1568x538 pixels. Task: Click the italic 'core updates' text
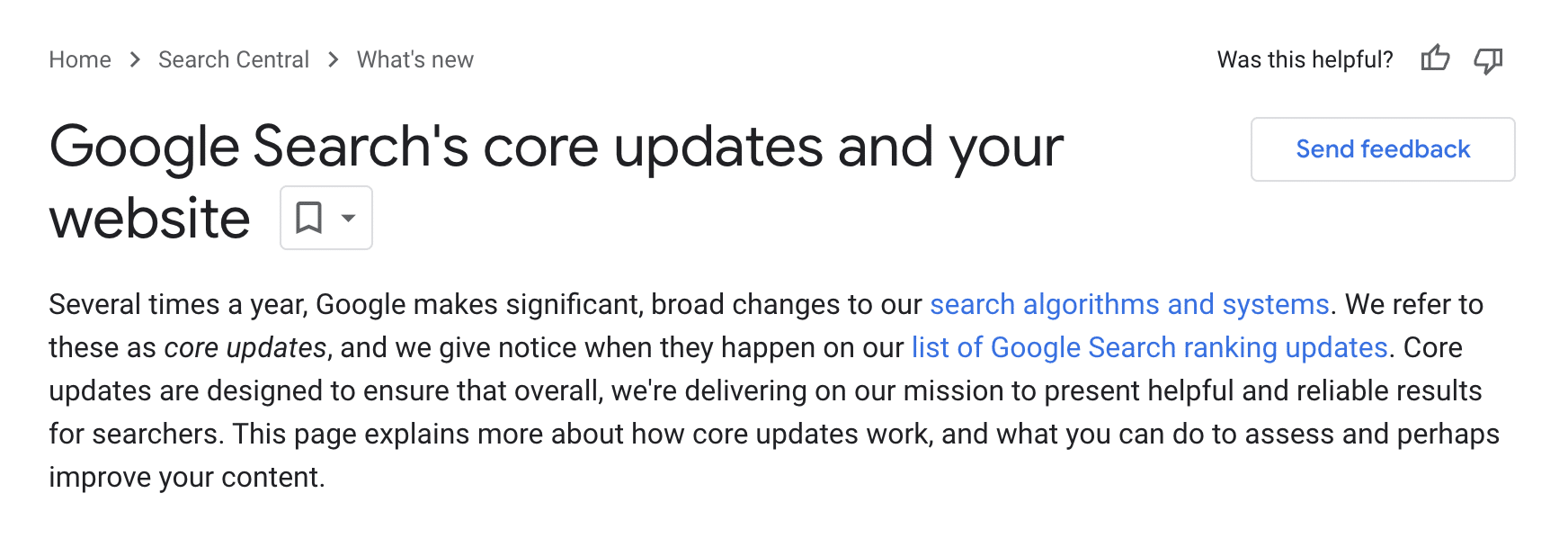click(245, 347)
